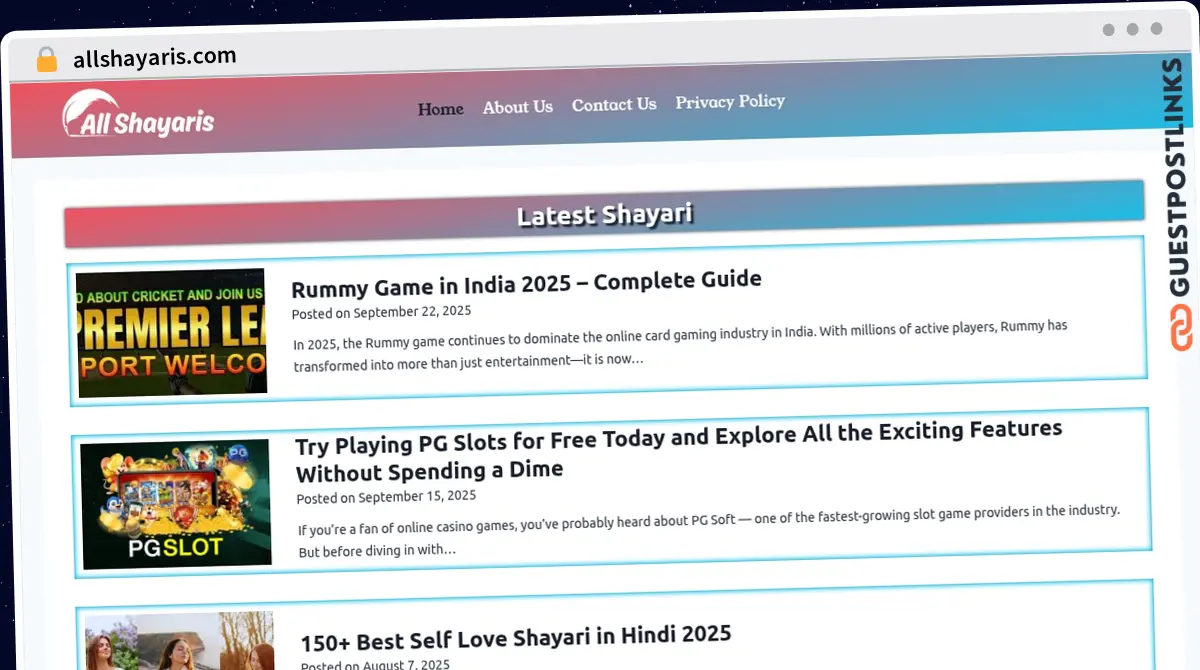Open the 150+ Best Self Love Shayari title
The width and height of the screenshot is (1200, 670).
tap(516, 636)
